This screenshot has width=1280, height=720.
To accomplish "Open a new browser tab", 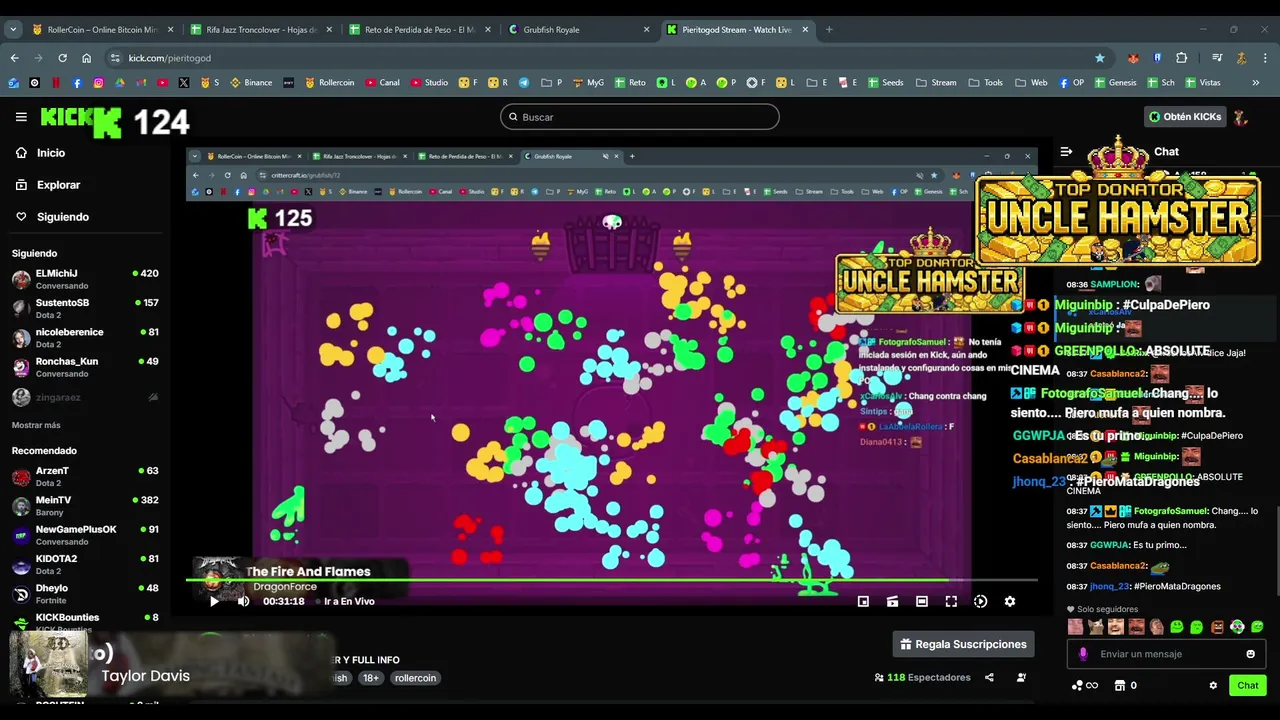I will (829, 30).
